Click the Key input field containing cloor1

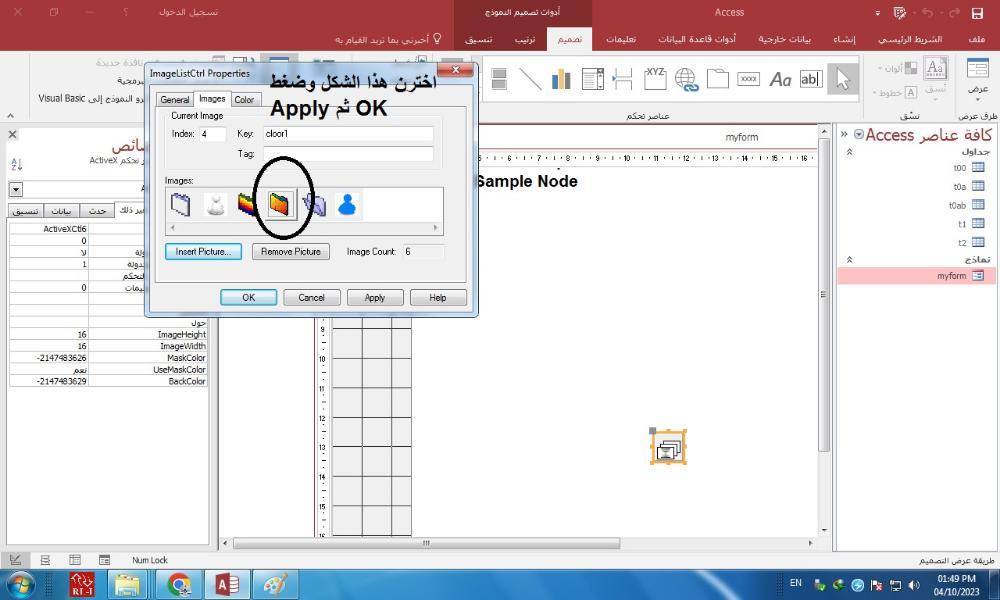tap(348, 134)
